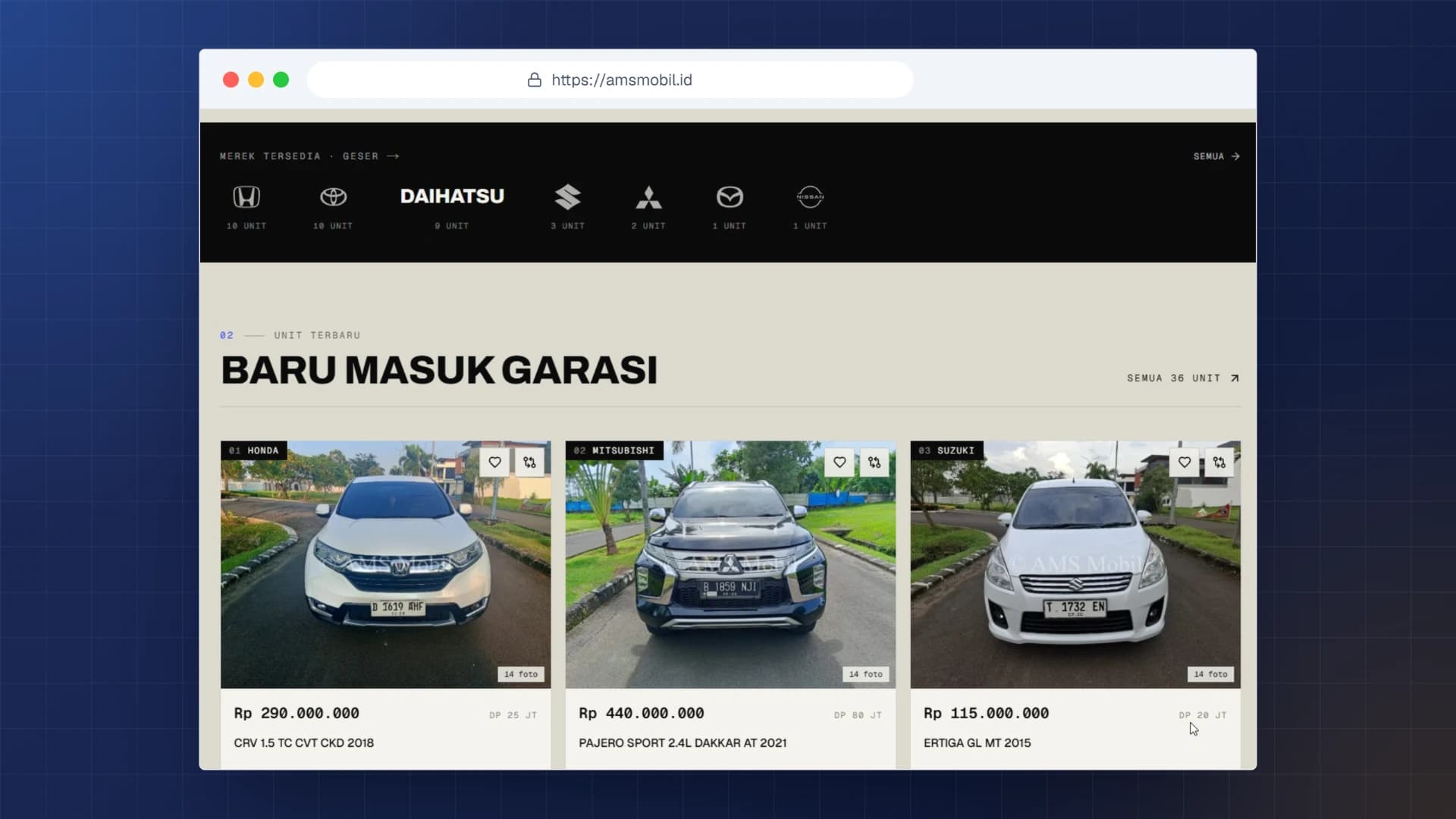Click the 14 foto badge on Suzuki card

(1210, 674)
